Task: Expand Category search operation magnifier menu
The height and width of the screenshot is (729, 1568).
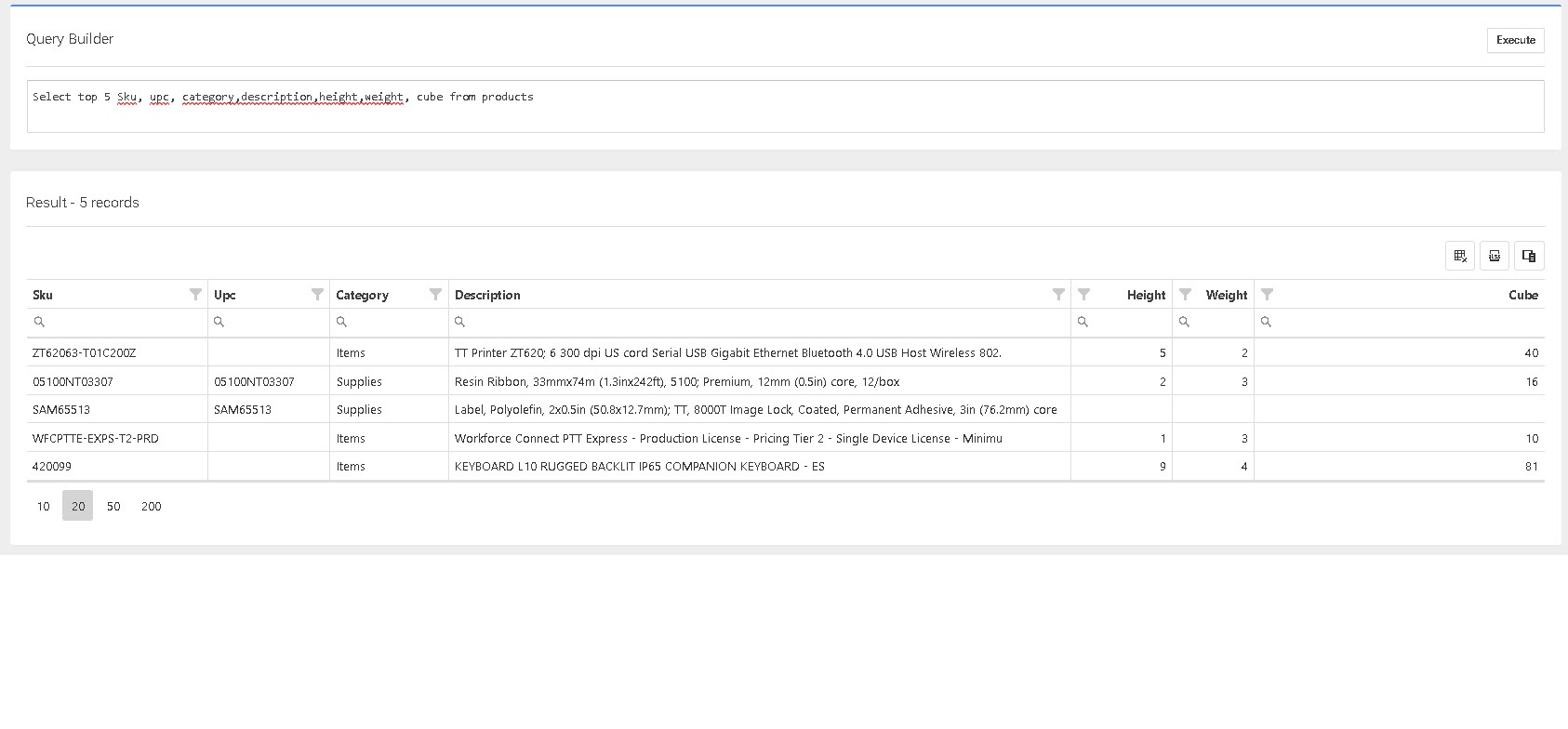Action: click(341, 322)
